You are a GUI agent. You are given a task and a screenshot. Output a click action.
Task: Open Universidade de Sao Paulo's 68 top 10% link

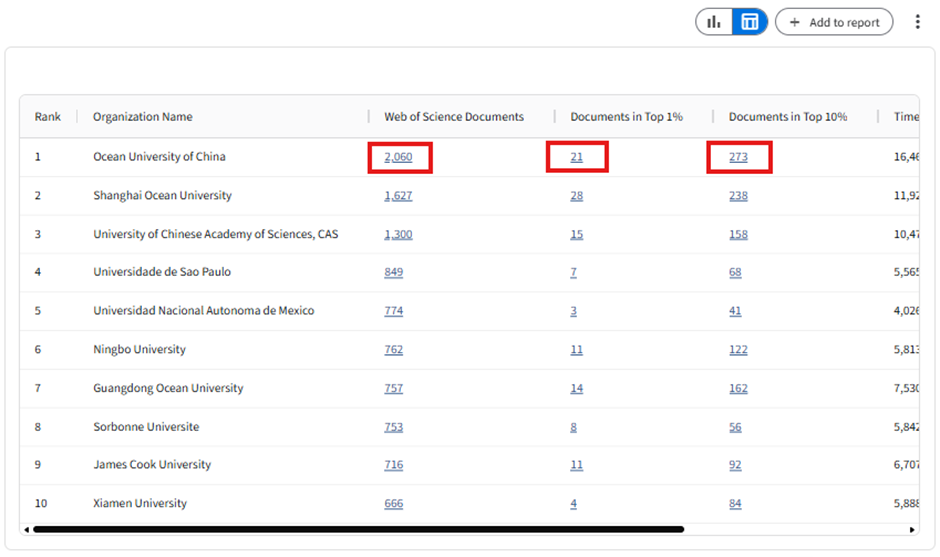tap(735, 272)
